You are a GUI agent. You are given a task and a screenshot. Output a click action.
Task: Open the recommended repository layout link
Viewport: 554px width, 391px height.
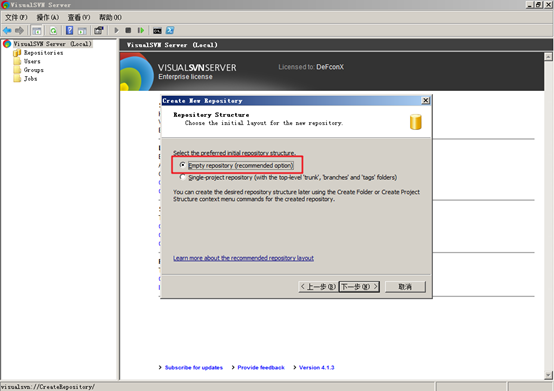pos(243,258)
